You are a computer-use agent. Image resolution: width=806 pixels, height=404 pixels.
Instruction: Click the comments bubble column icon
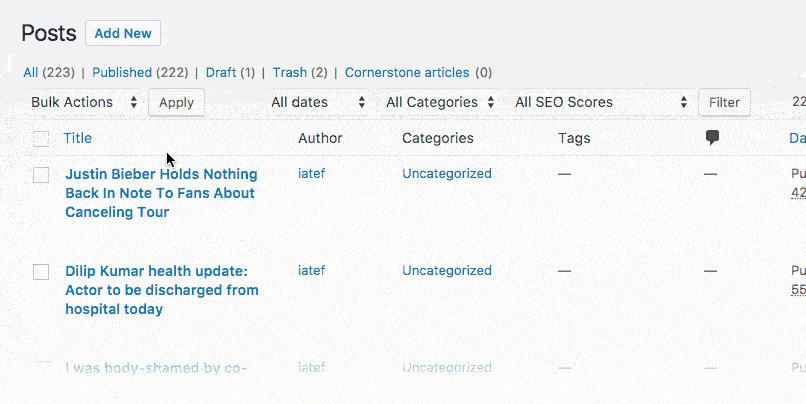(712, 138)
